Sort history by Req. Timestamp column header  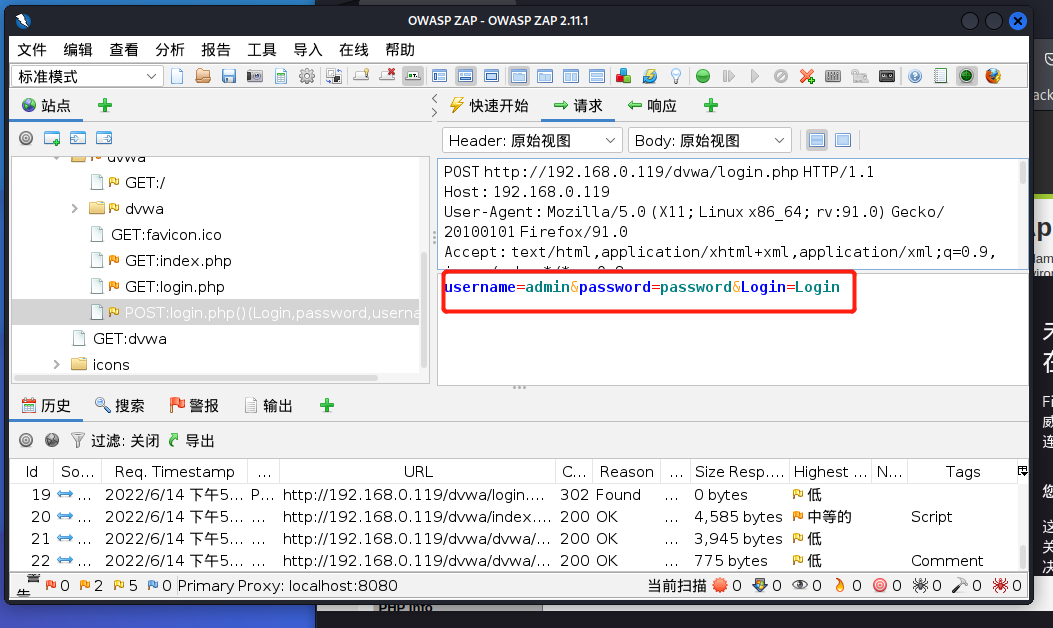point(175,472)
